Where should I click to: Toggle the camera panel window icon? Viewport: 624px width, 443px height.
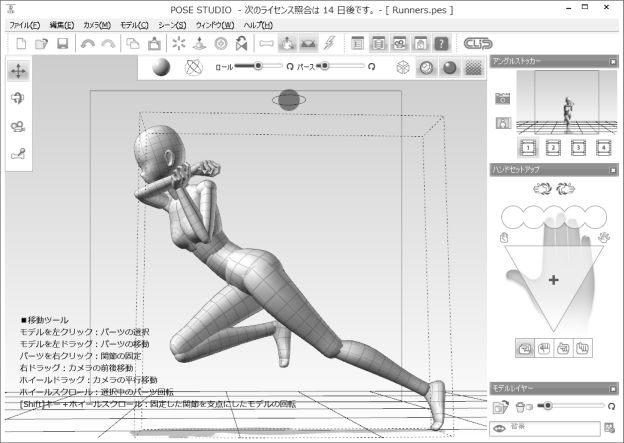pyautogui.click(x=400, y=43)
